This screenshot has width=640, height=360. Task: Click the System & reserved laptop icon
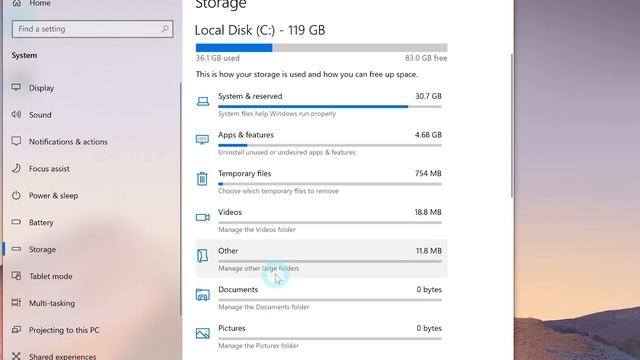203,101
